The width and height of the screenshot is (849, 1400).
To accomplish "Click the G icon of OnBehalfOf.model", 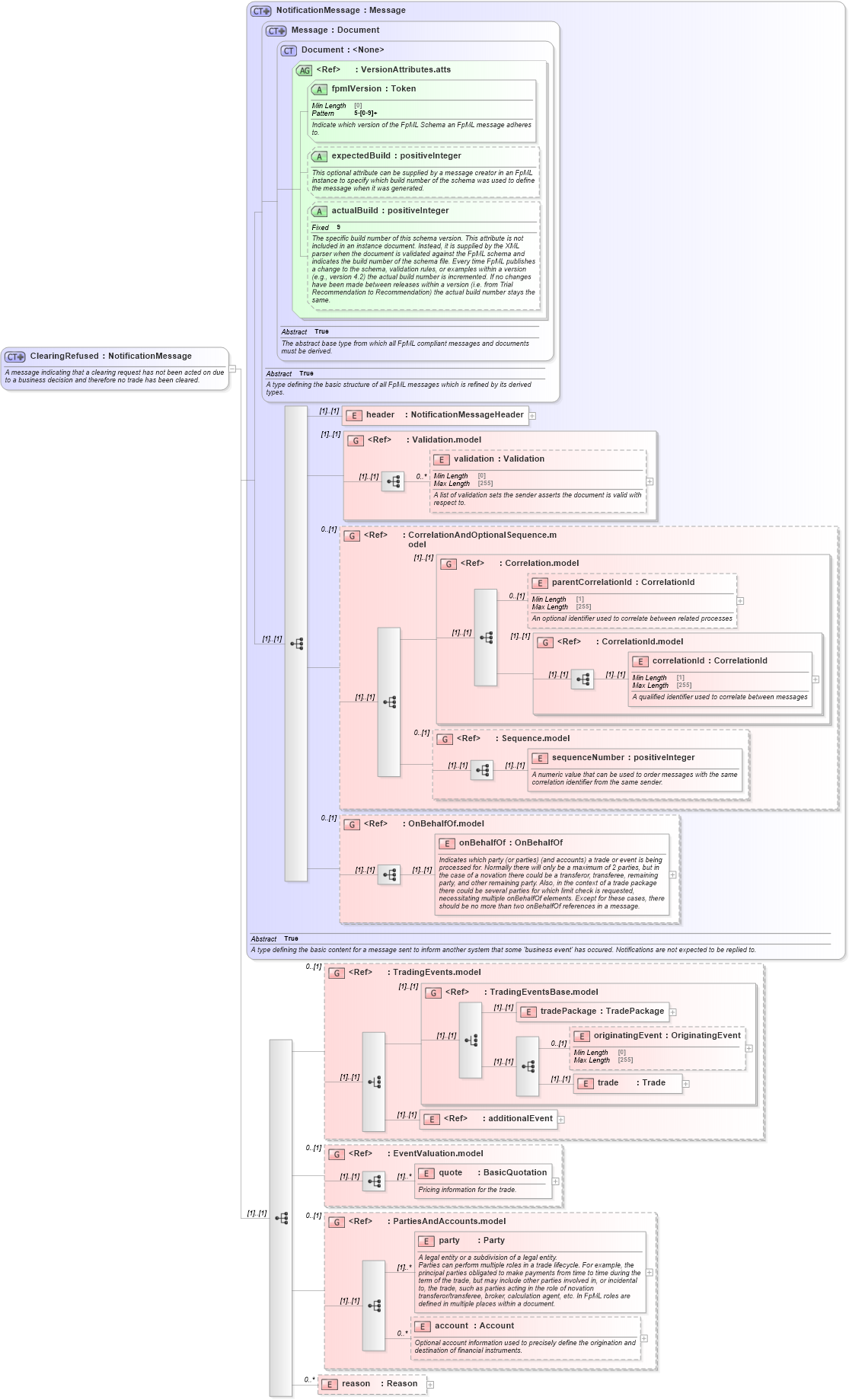I will [x=352, y=824].
